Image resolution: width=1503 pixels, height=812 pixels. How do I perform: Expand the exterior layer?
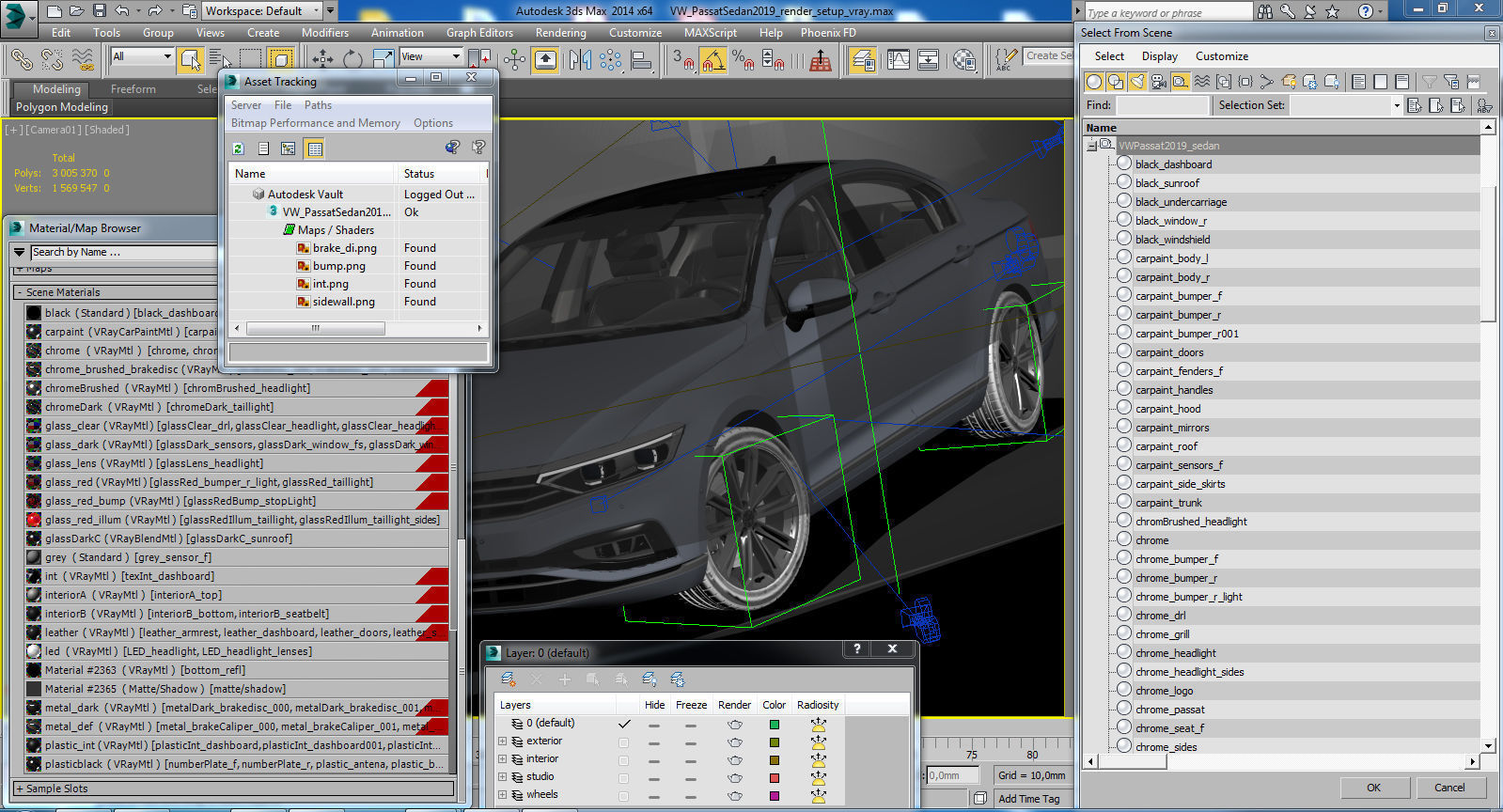[503, 742]
